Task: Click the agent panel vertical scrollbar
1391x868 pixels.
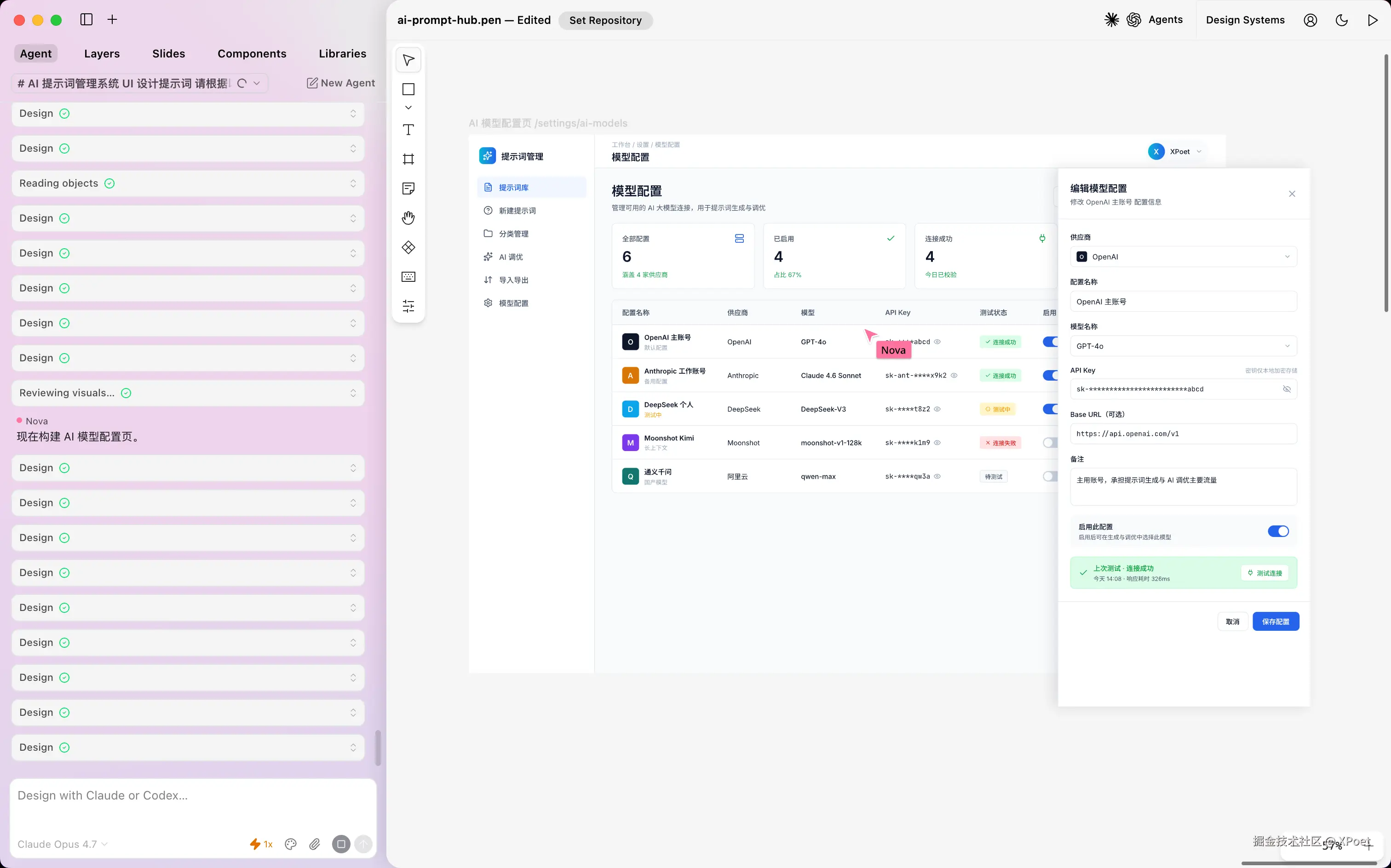Action: pyautogui.click(x=378, y=748)
